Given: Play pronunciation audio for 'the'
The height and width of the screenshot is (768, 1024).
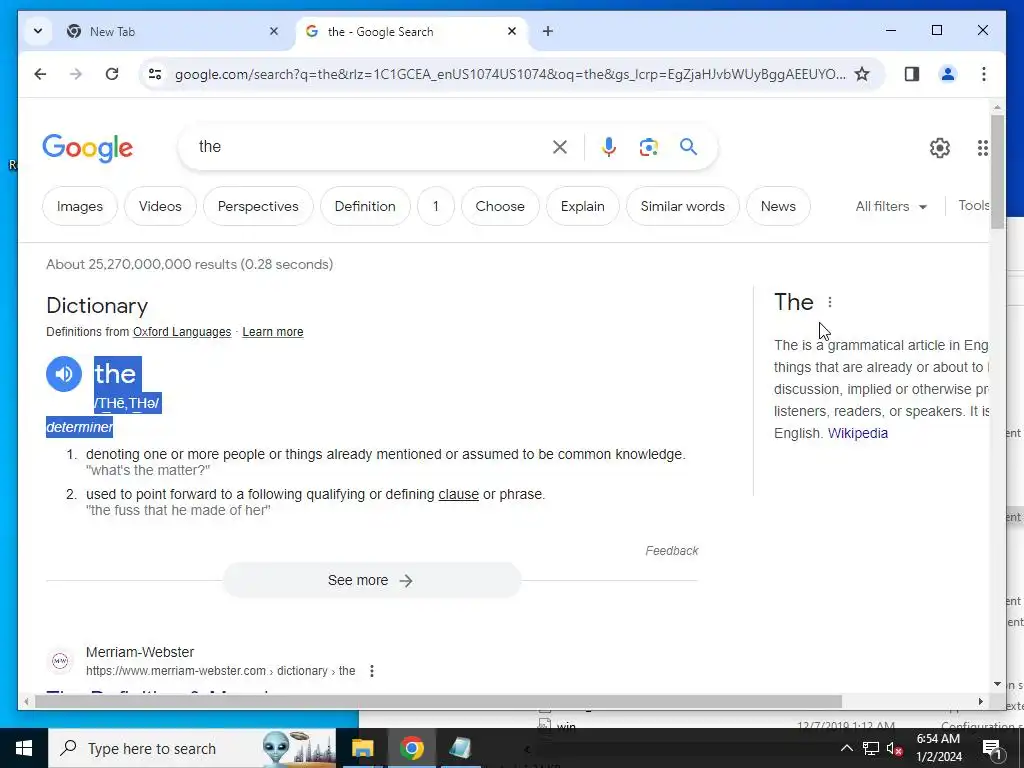Looking at the screenshot, I should pyautogui.click(x=64, y=374).
